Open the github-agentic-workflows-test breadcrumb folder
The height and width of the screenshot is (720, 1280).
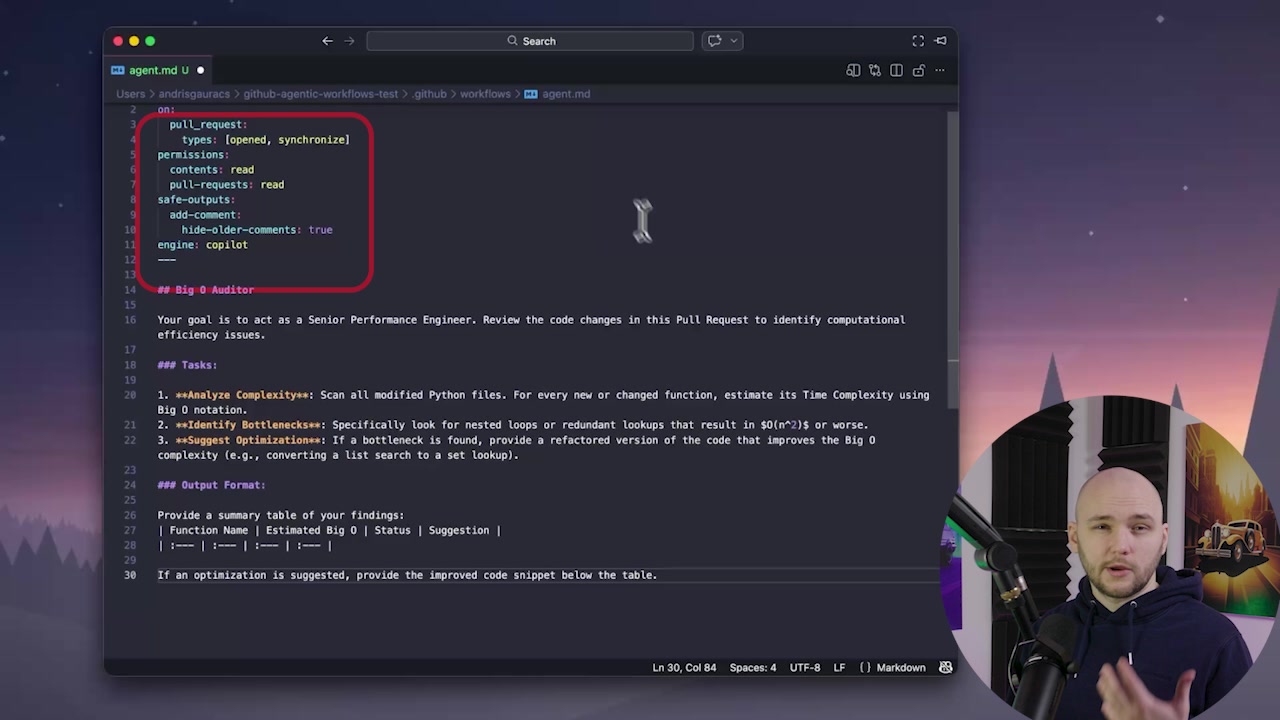(320, 94)
